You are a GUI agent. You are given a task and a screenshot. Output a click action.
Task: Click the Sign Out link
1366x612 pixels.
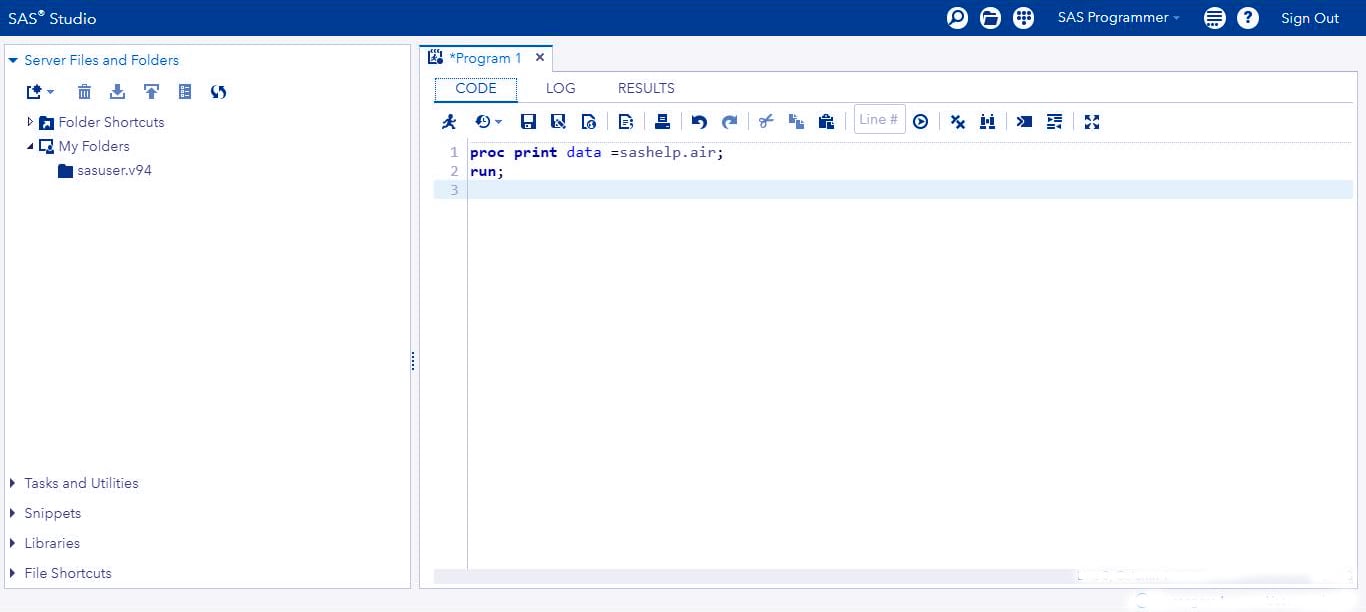pyautogui.click(x=1309, y=17)
